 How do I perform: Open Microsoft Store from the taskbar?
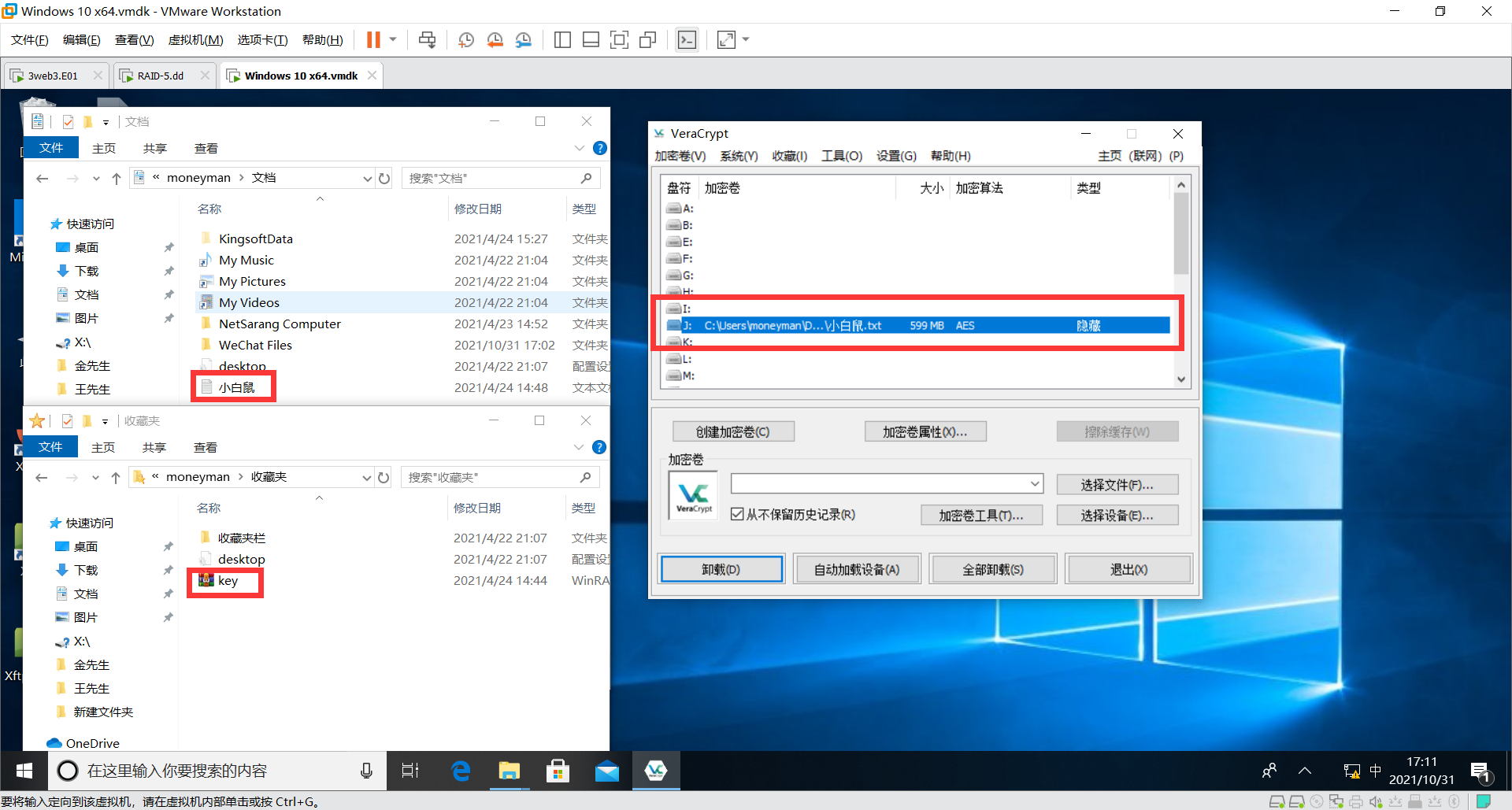click(x=558, y=771)
